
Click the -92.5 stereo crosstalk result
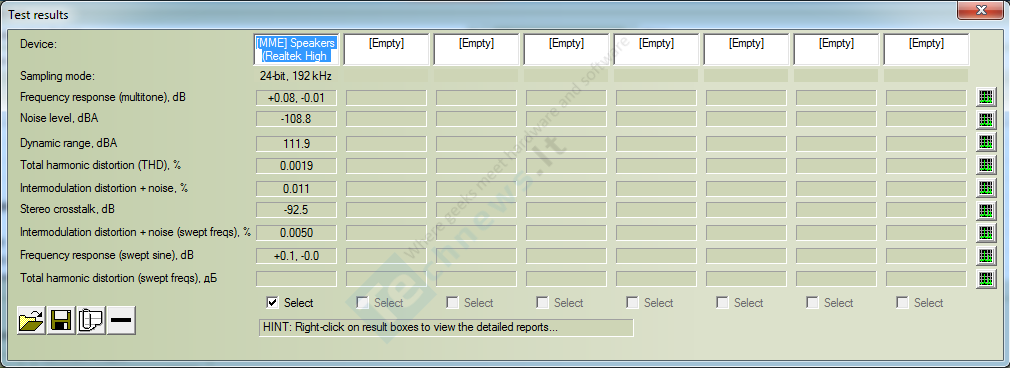[x=296, y=210]
